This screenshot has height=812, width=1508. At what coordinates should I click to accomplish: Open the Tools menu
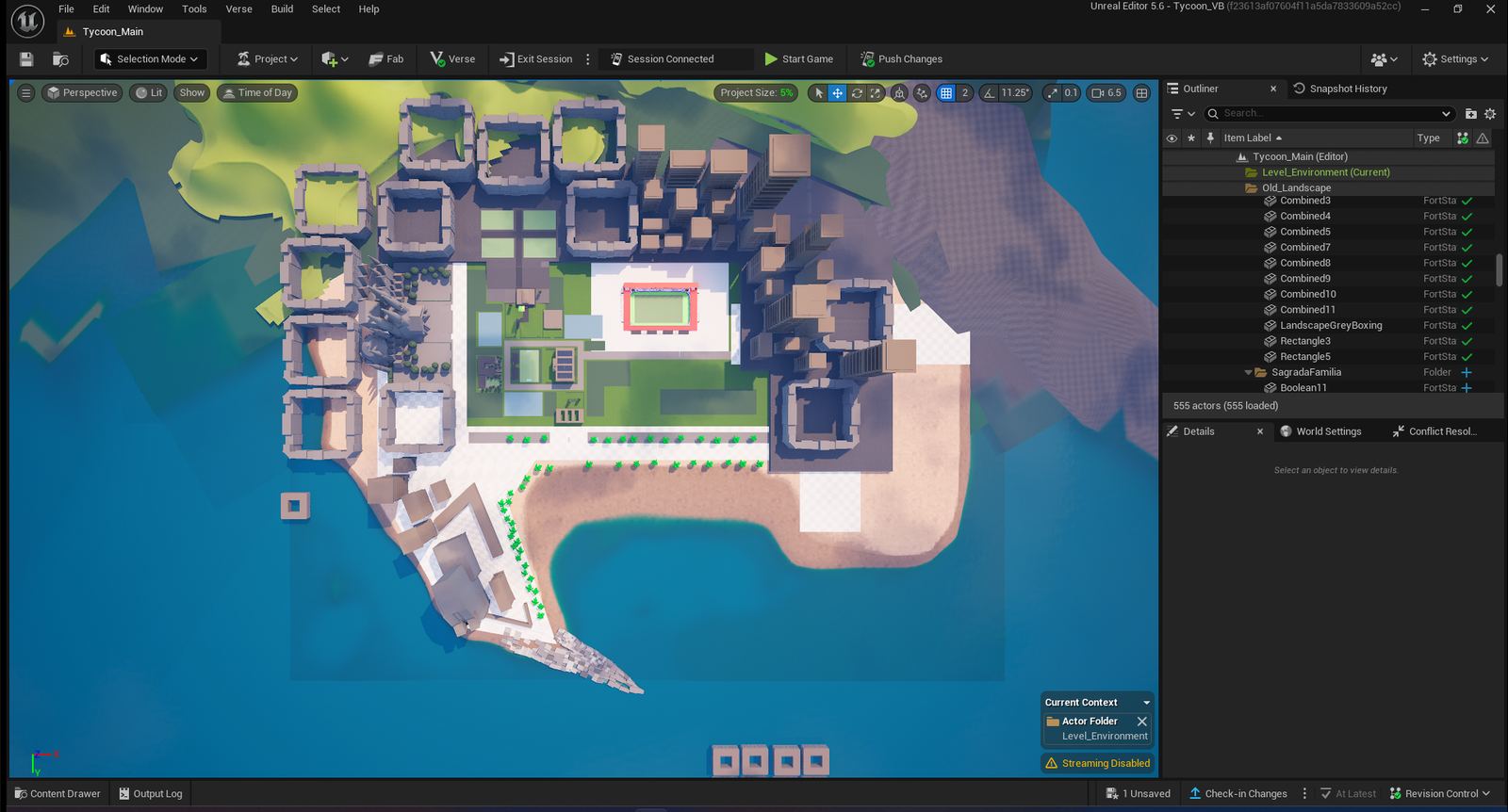(194, 9)
